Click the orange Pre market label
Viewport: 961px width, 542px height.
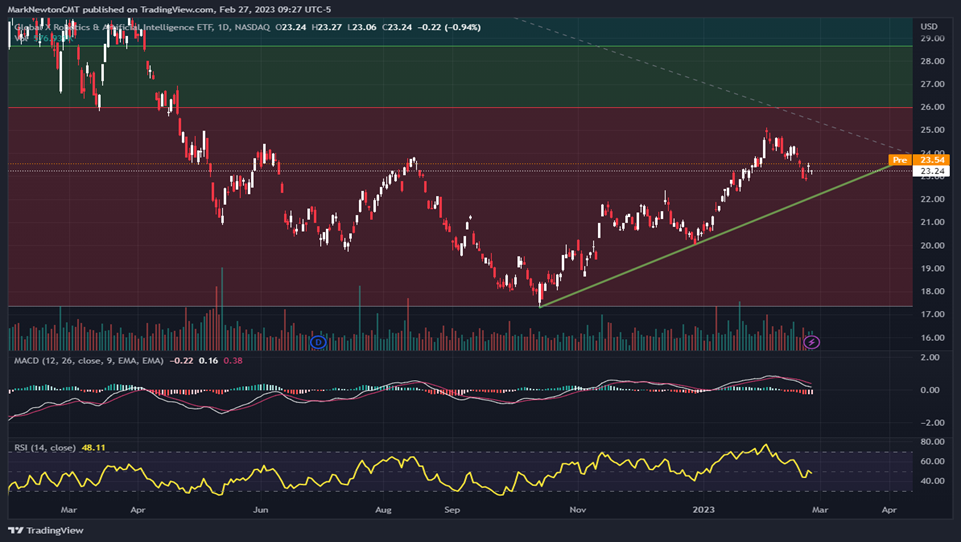pyautogui.click(x=900, y=160)
